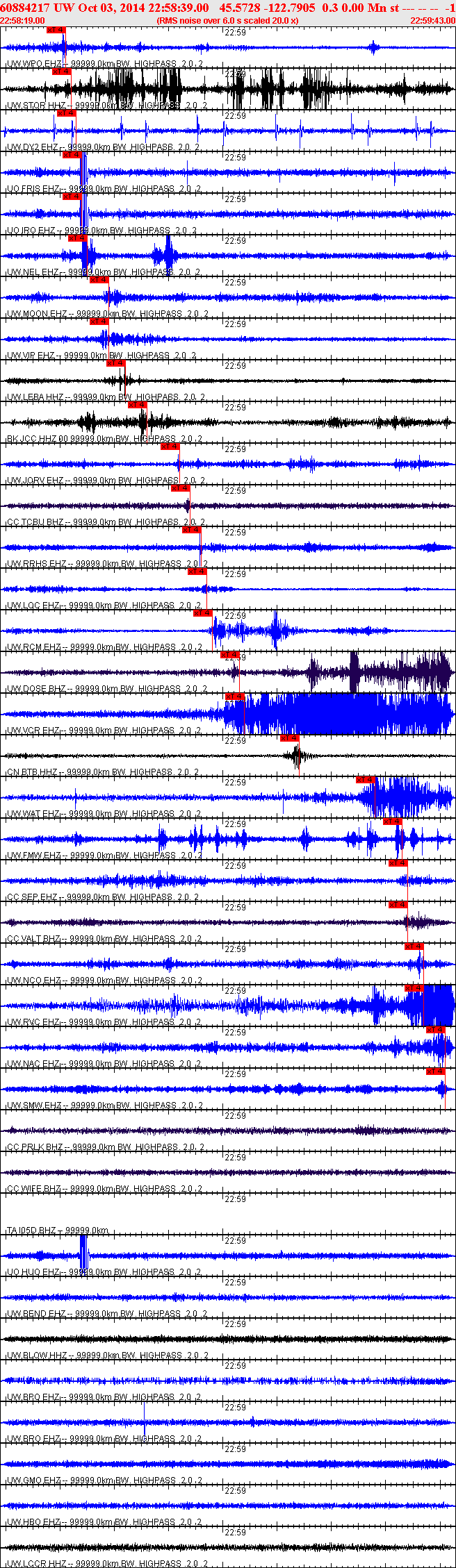Select the TA.I05D BHZ station label

click(x=31, y=1231)
